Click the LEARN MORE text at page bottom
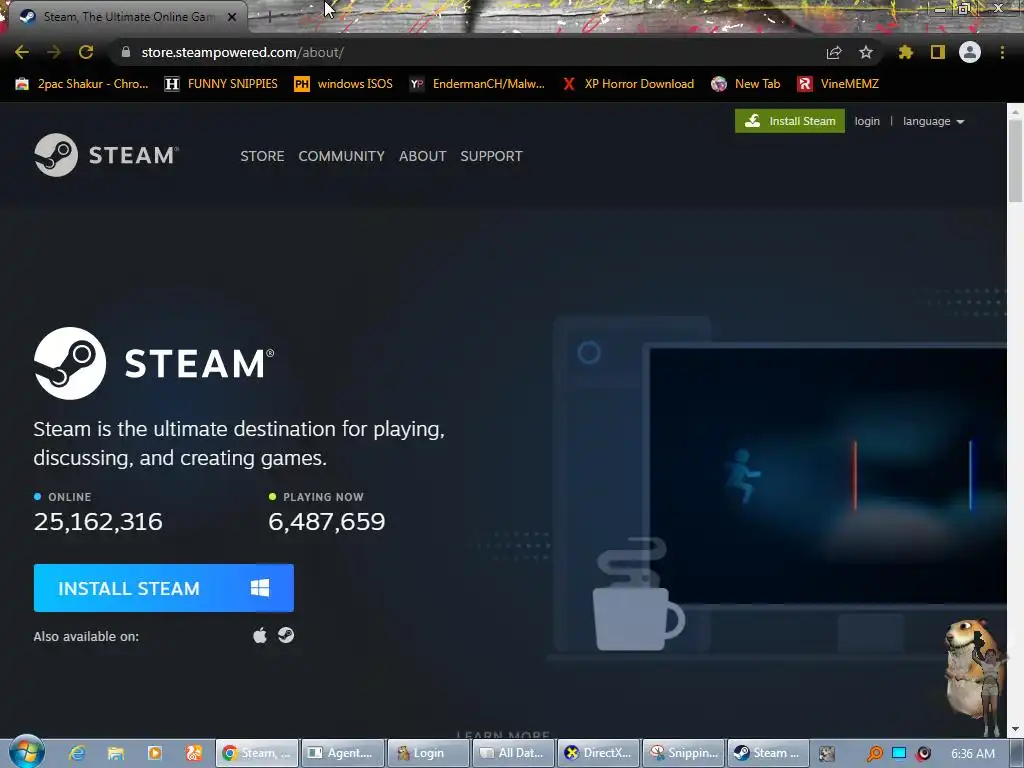Screen dimensions: 1024x768 coord(503,735)
